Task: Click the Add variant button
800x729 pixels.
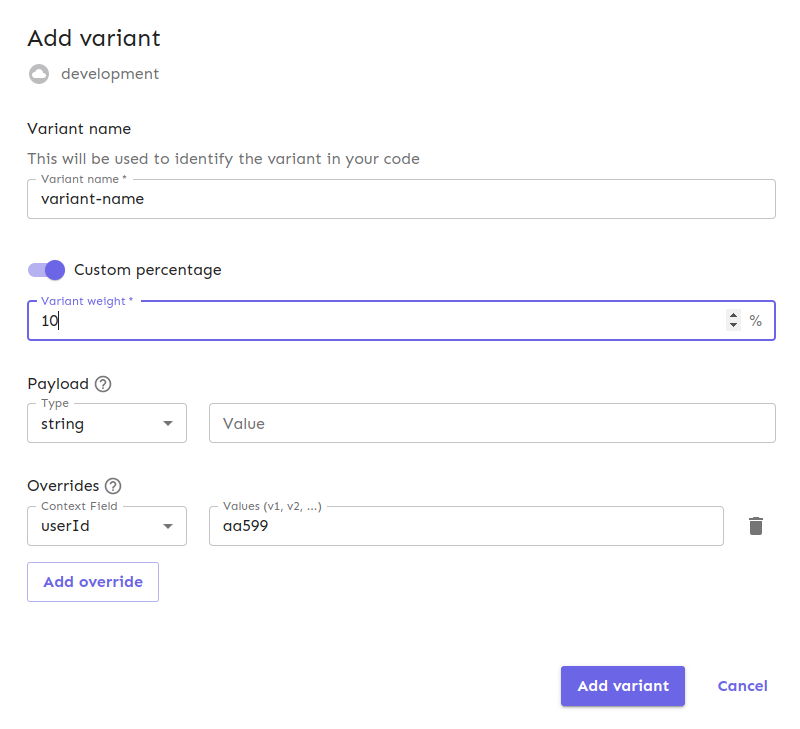Action: 622,686
